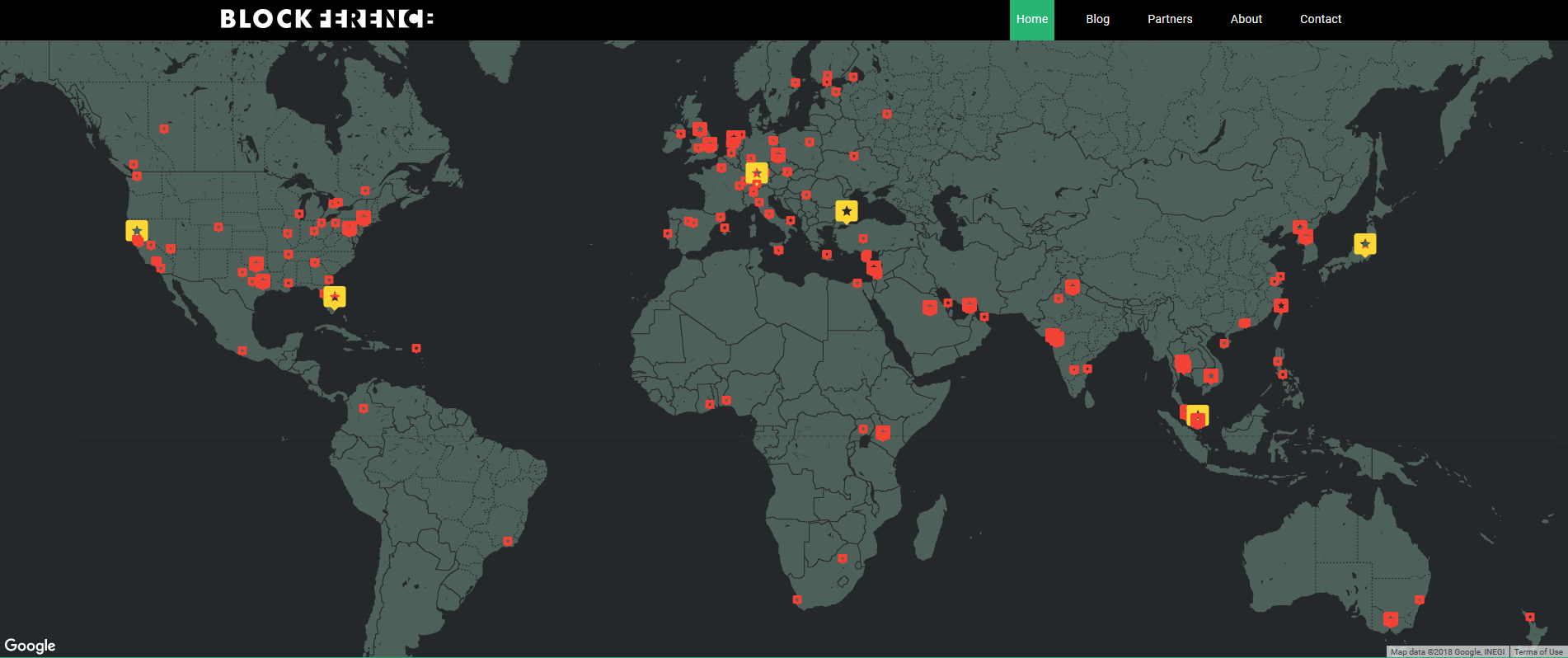Image resolution: width=1568 pixels, height=658 pixels.
Task: Click the red marker in Taiwan
Action: pos(1281,305)
